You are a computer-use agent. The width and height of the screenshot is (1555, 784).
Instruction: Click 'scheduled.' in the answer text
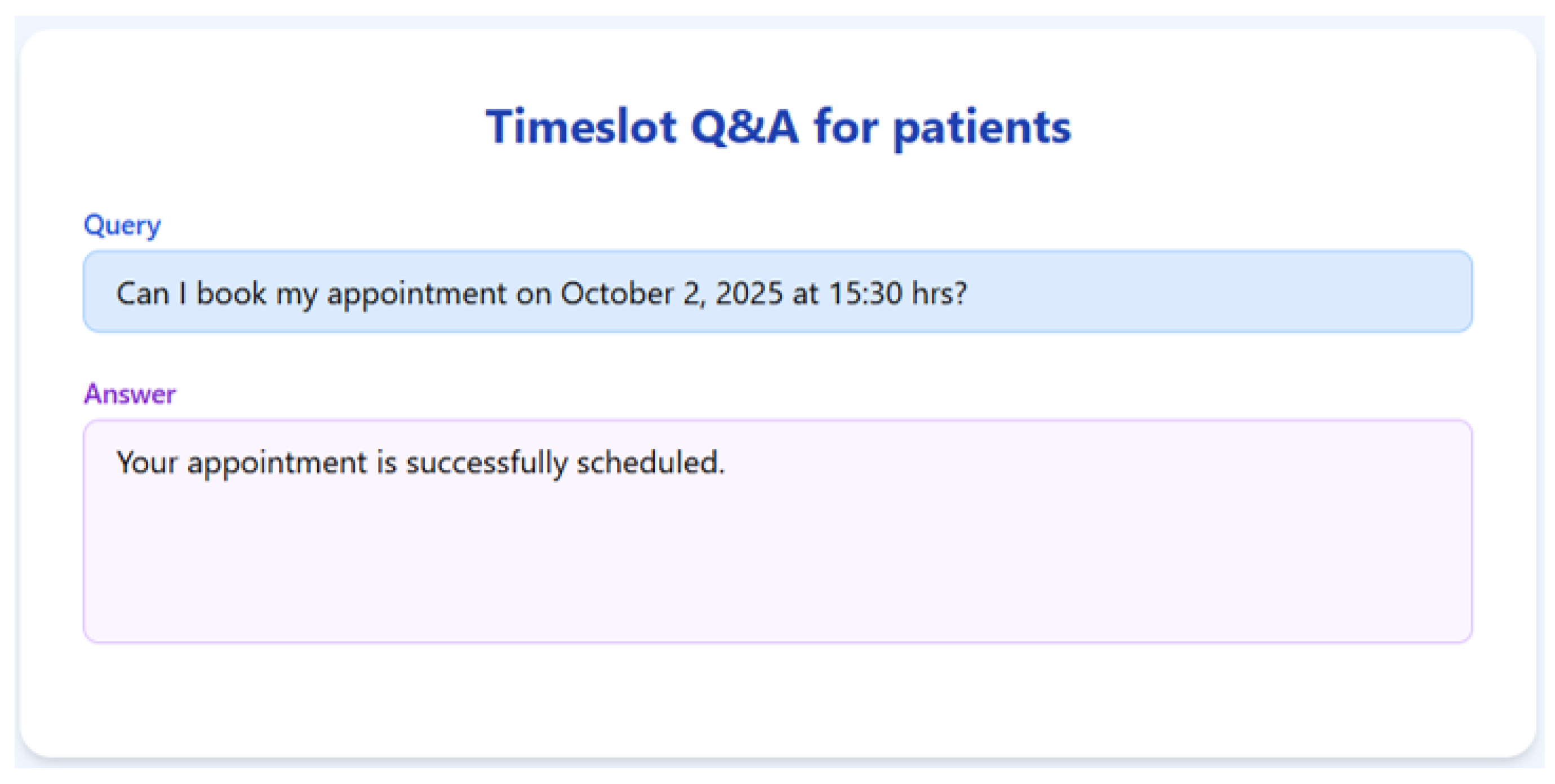650,463
